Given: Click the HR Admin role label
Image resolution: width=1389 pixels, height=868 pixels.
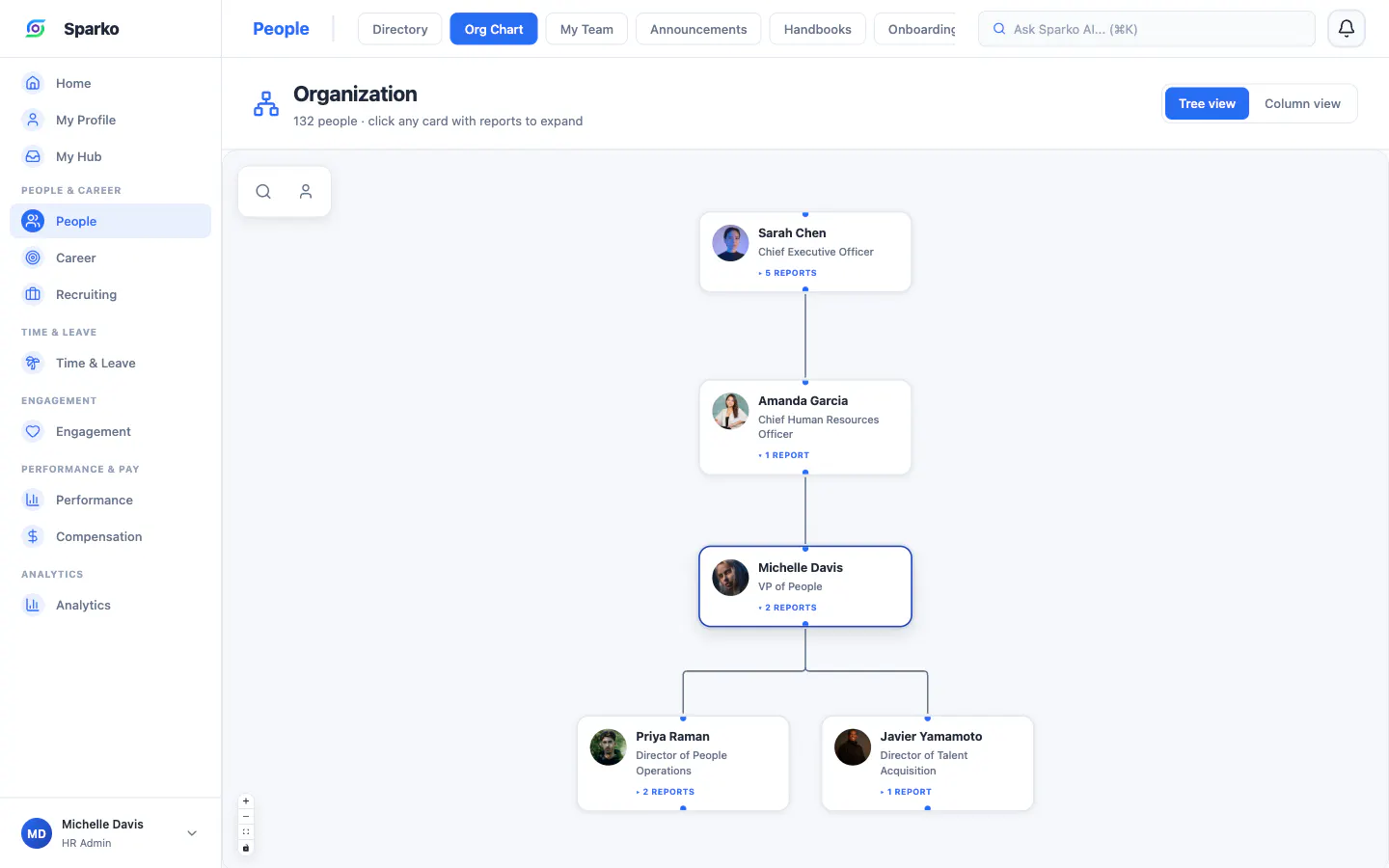Looking at the screenshot, I should 87,843.
